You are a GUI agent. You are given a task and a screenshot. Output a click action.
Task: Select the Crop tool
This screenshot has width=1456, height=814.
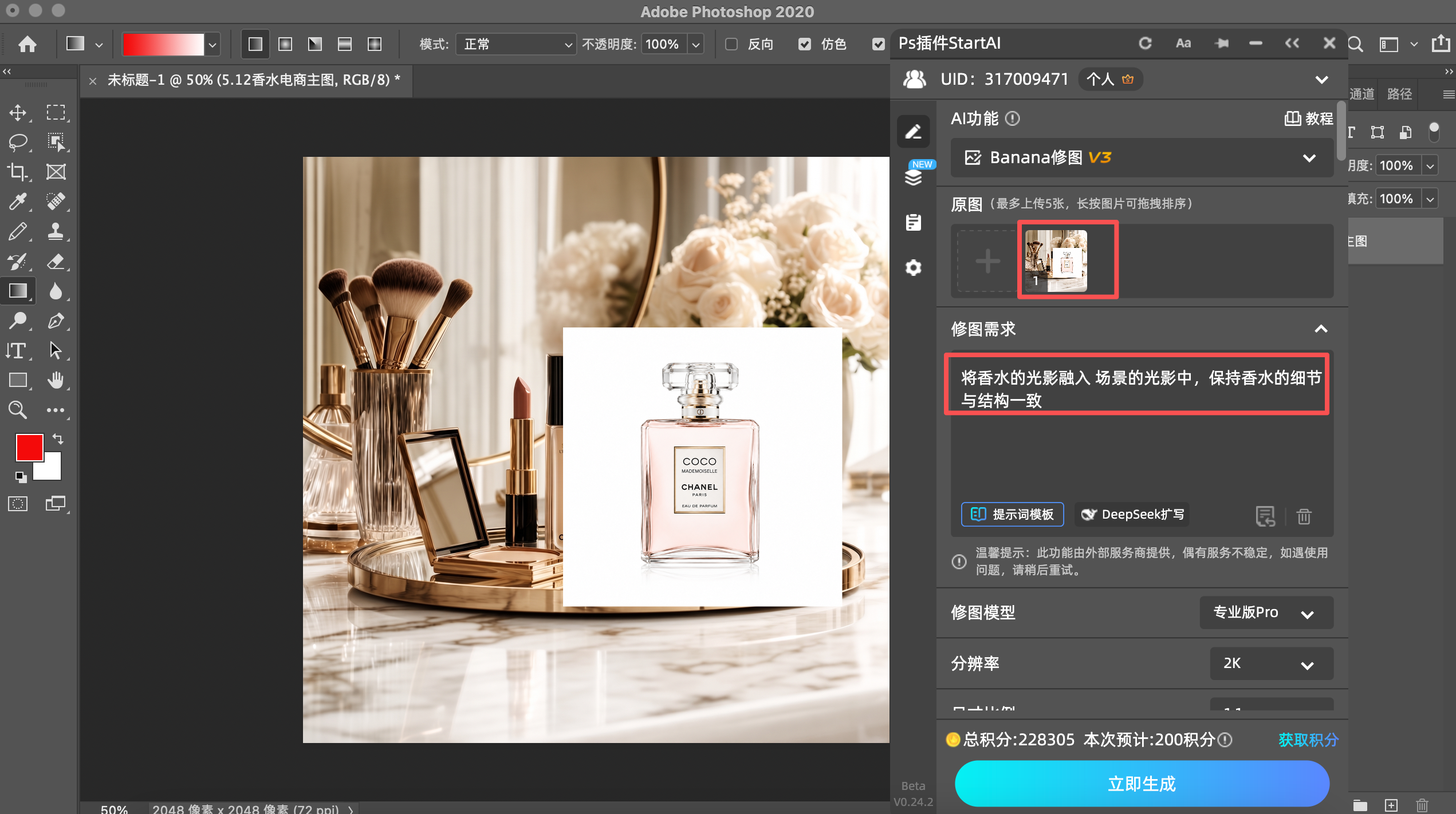pyautogui.click(x=18, y=172)
